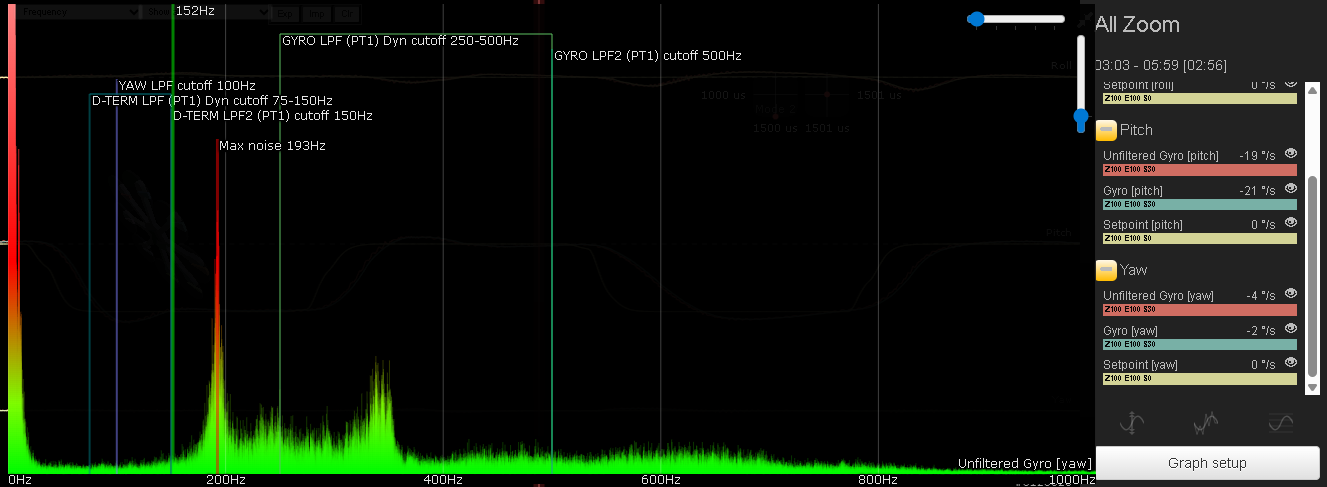
Task: Click the Setpoint [roll] eye icon
Action: click(x=1290, y=83)
